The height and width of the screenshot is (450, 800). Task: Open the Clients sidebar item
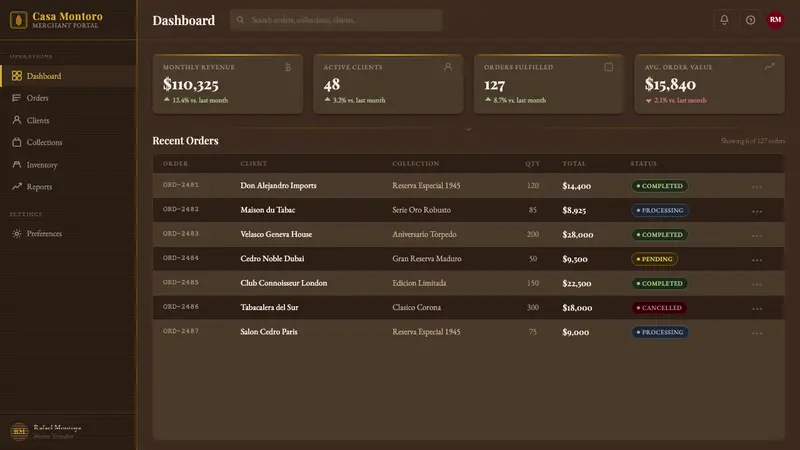(x=68, y=120)
